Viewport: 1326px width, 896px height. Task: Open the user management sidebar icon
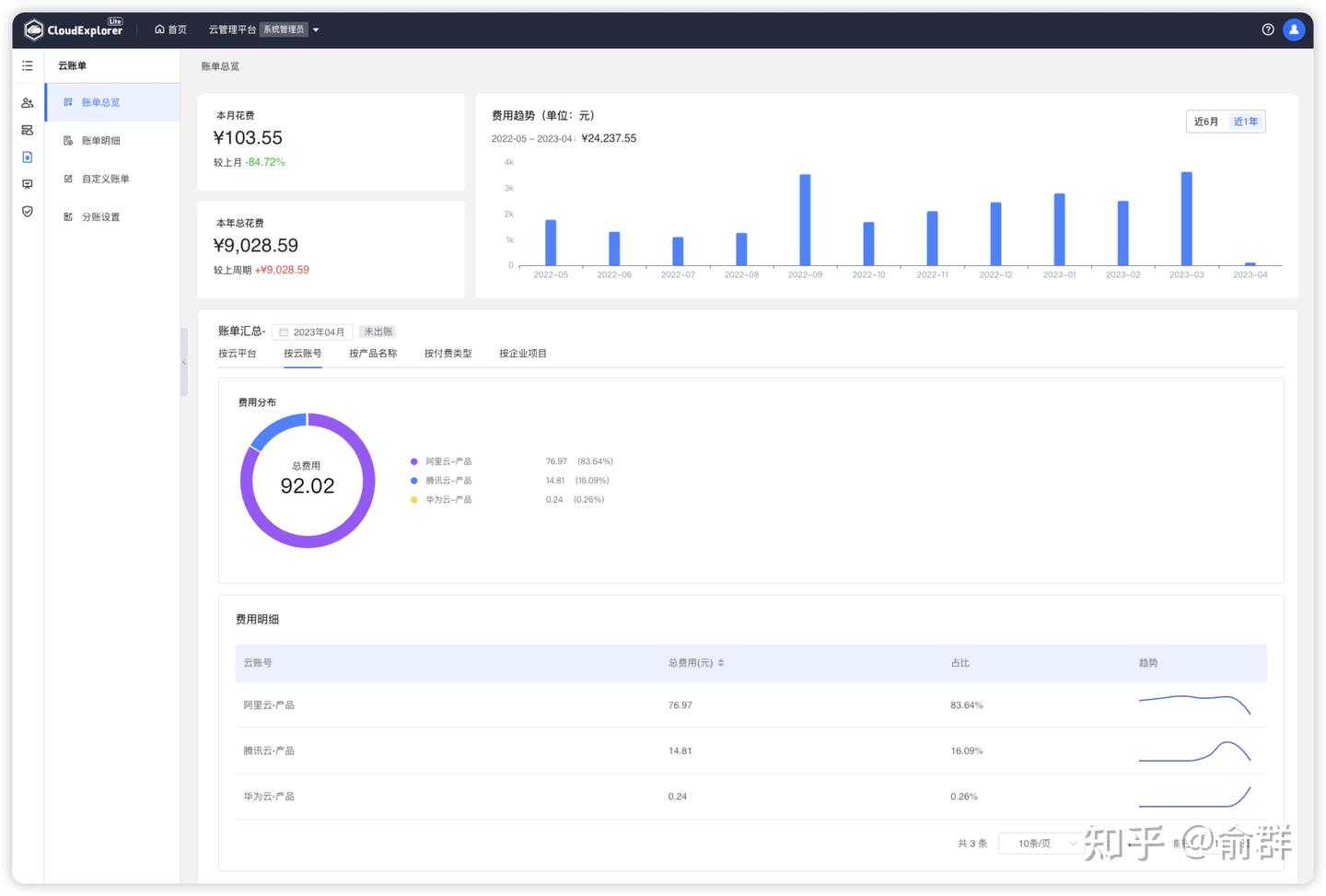[x=28, y=103]
